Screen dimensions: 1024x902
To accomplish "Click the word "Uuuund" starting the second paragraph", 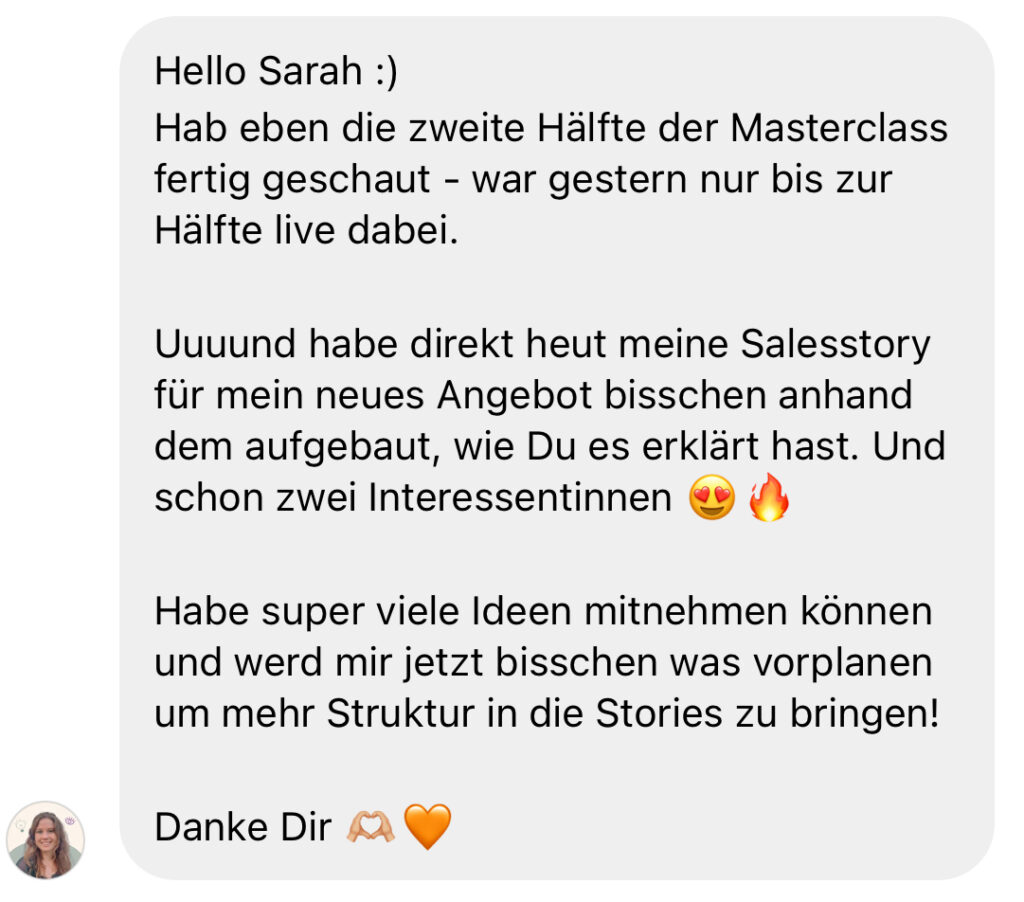I will 225,344.
